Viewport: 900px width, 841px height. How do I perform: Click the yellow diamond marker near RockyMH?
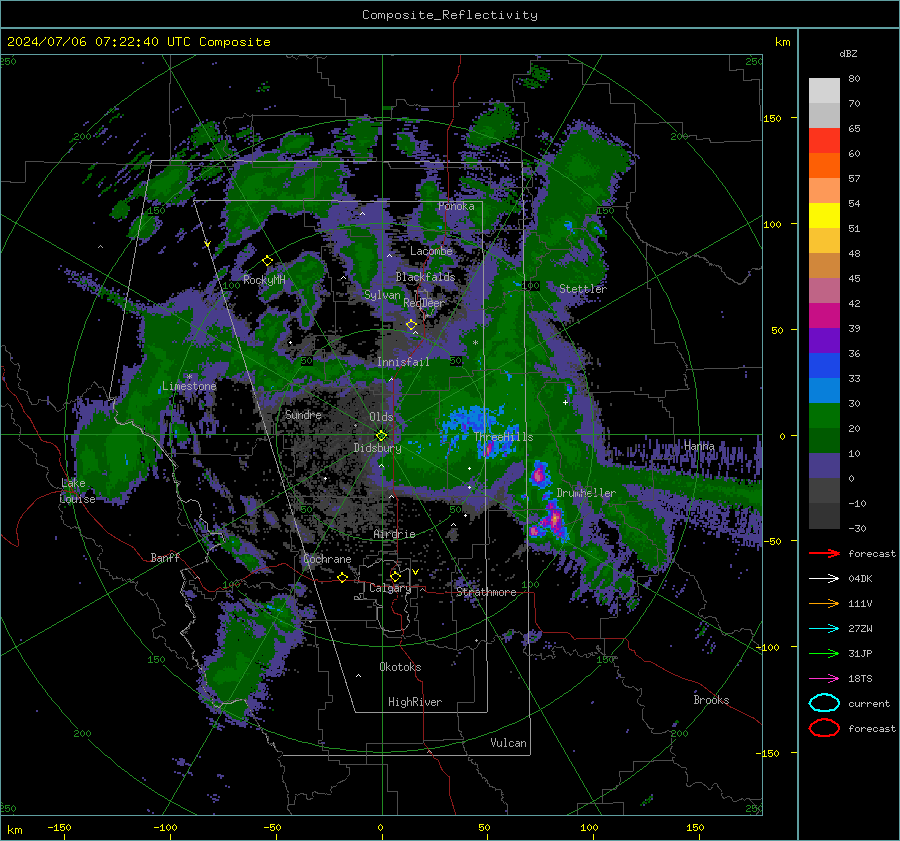267,261
